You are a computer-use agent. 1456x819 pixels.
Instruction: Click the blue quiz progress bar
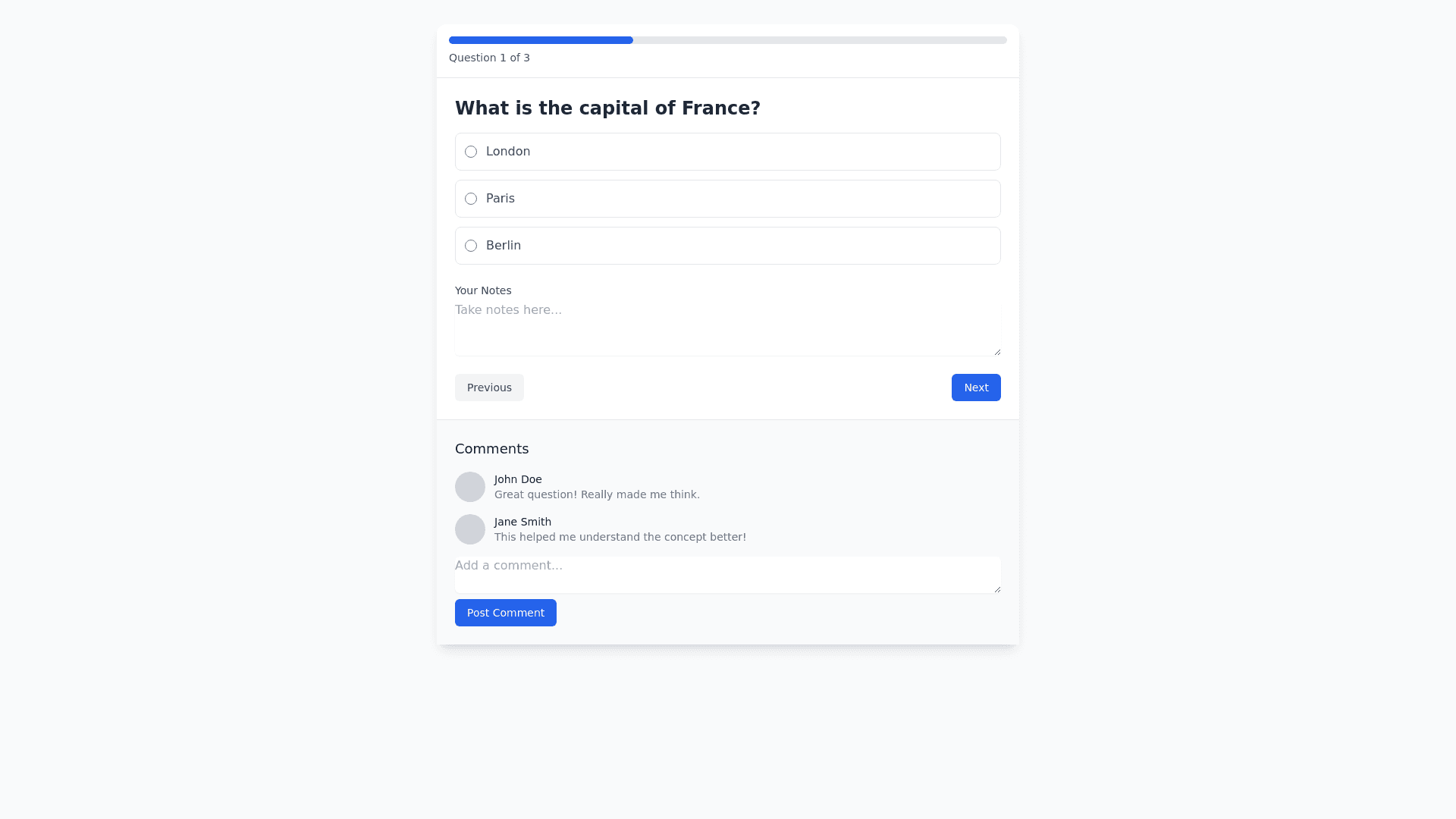(541, 40)
